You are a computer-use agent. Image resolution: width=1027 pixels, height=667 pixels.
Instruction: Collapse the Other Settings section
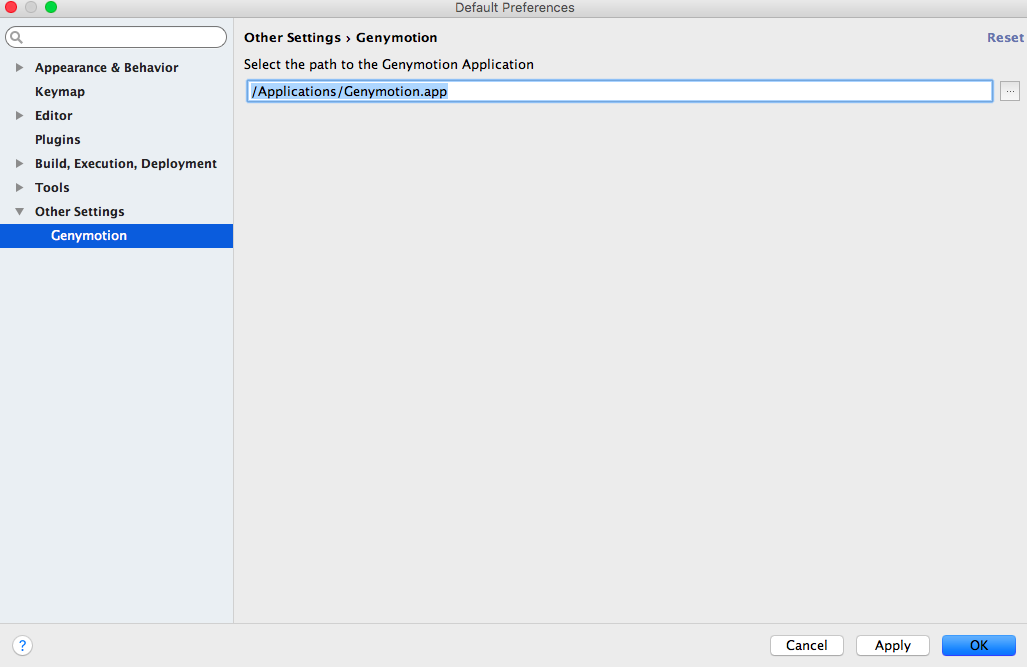click(x=20, y=212)
